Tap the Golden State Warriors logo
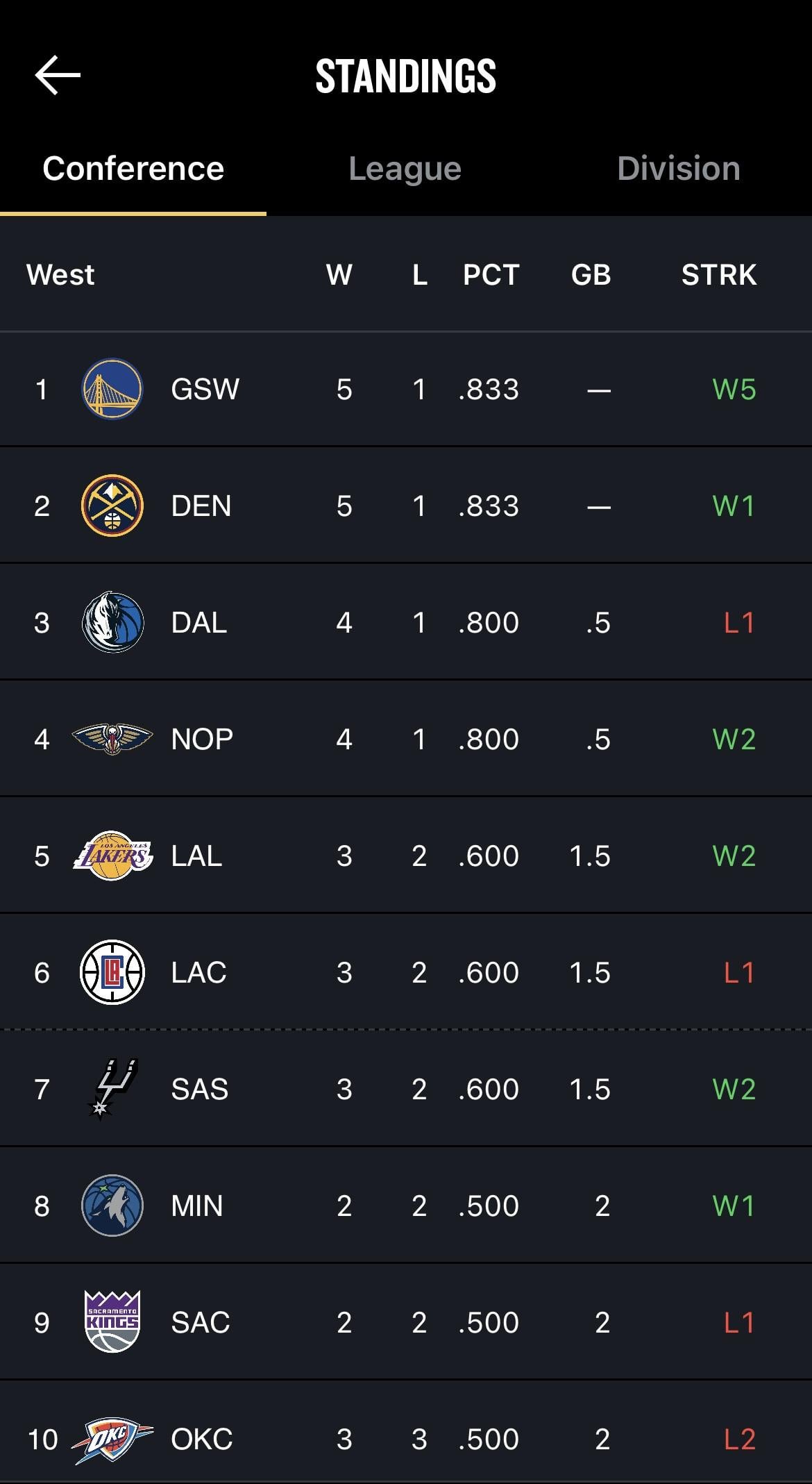 pos(112,389)
